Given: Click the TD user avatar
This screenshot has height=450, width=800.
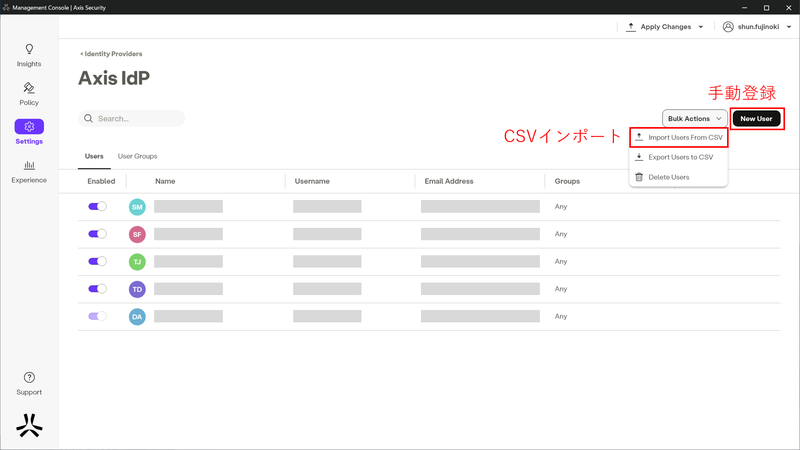Looking at the screenshot, I should (x=137, y=289).
